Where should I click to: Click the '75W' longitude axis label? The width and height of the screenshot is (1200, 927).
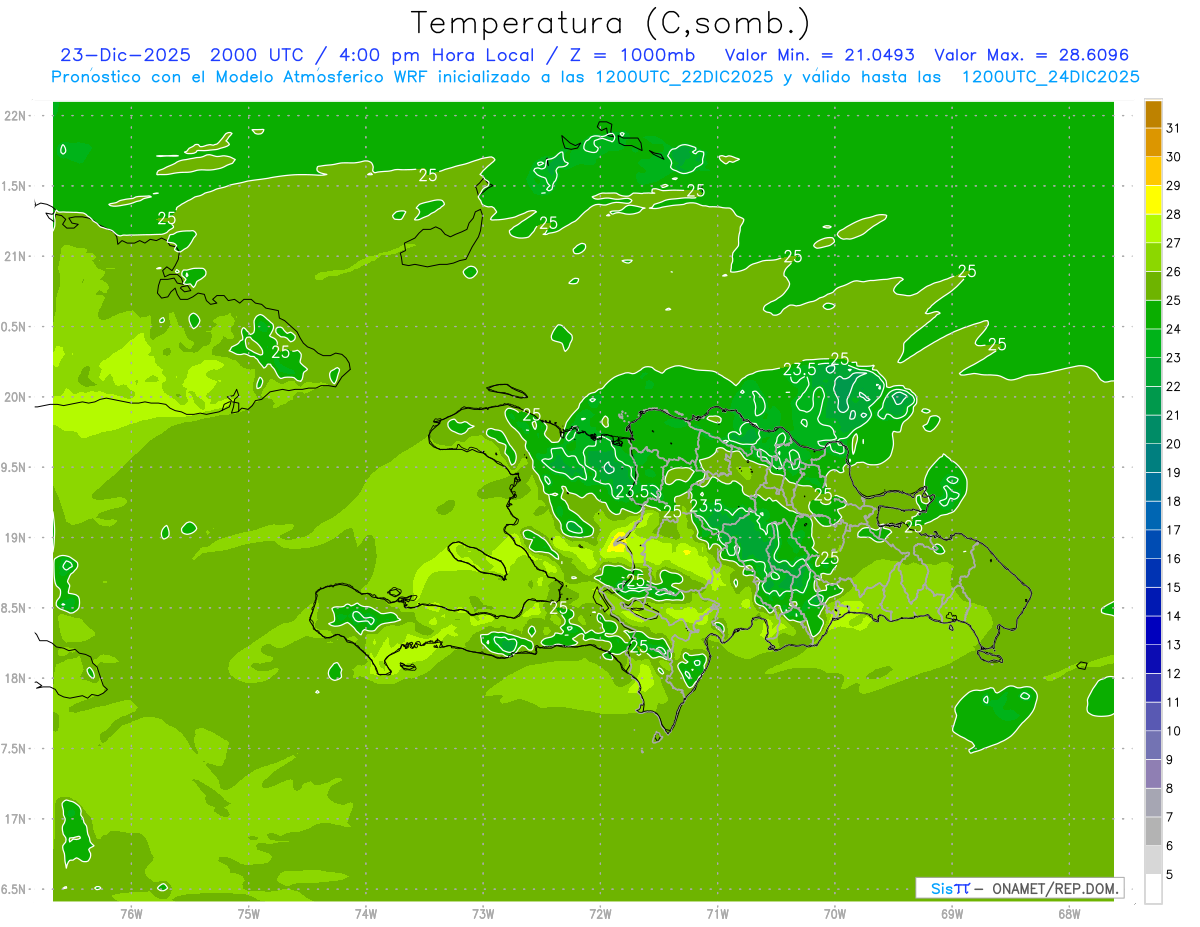(x=248, y=914)
